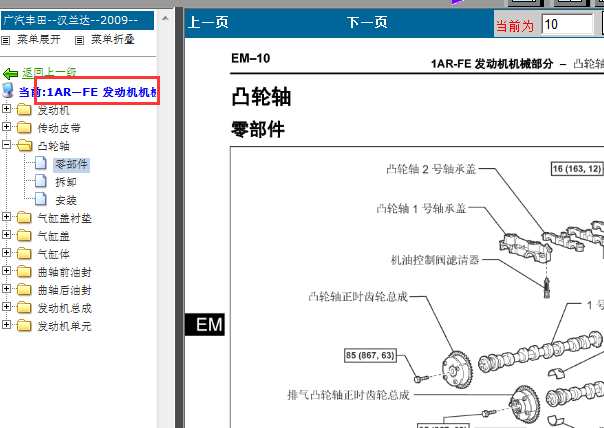
Task: Click the computer icon beside 当前
Action: [x=8, y=90]
